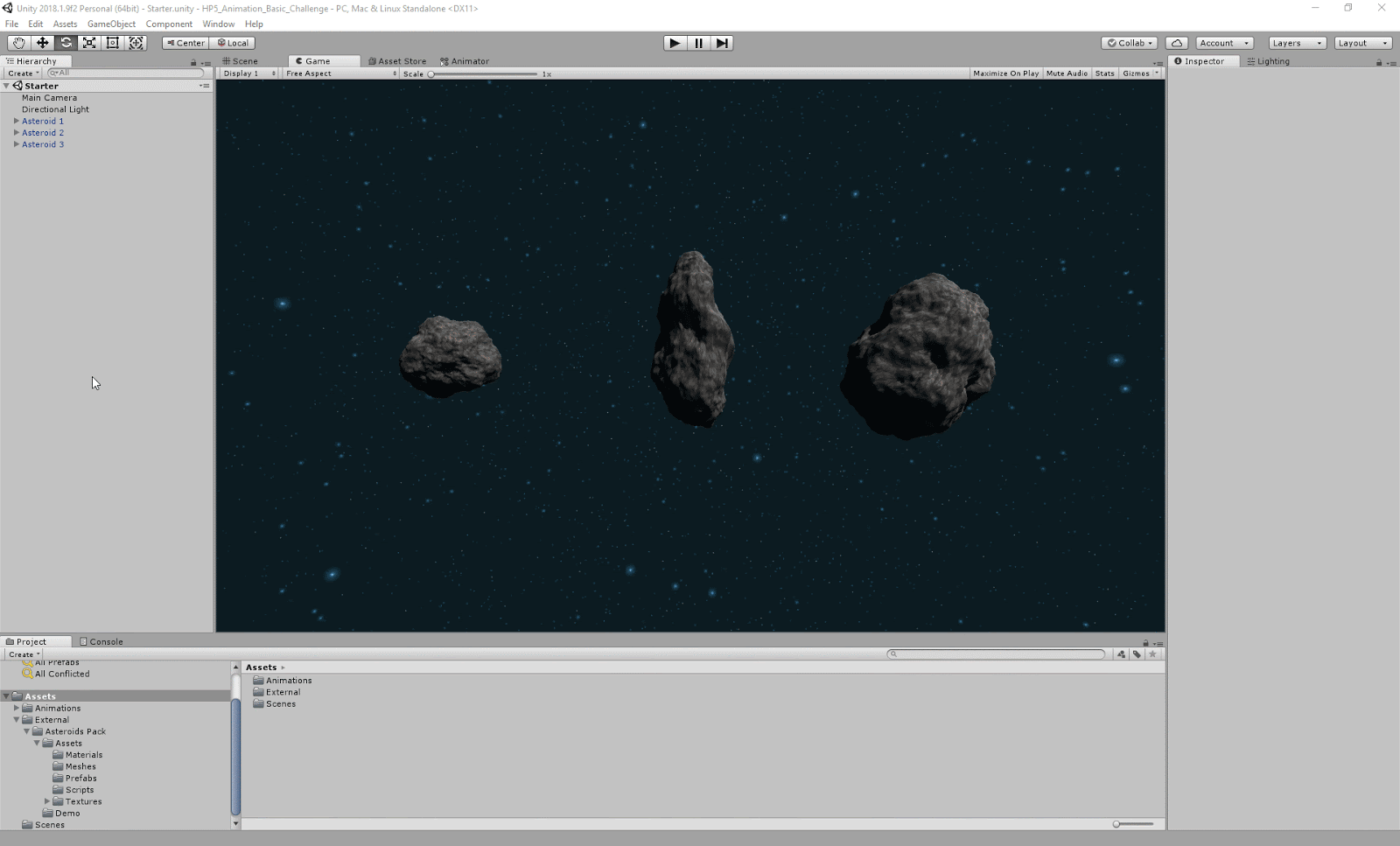Select the Scale tool
Viewport: 1400px width, 846px height.
click(89, 43)
